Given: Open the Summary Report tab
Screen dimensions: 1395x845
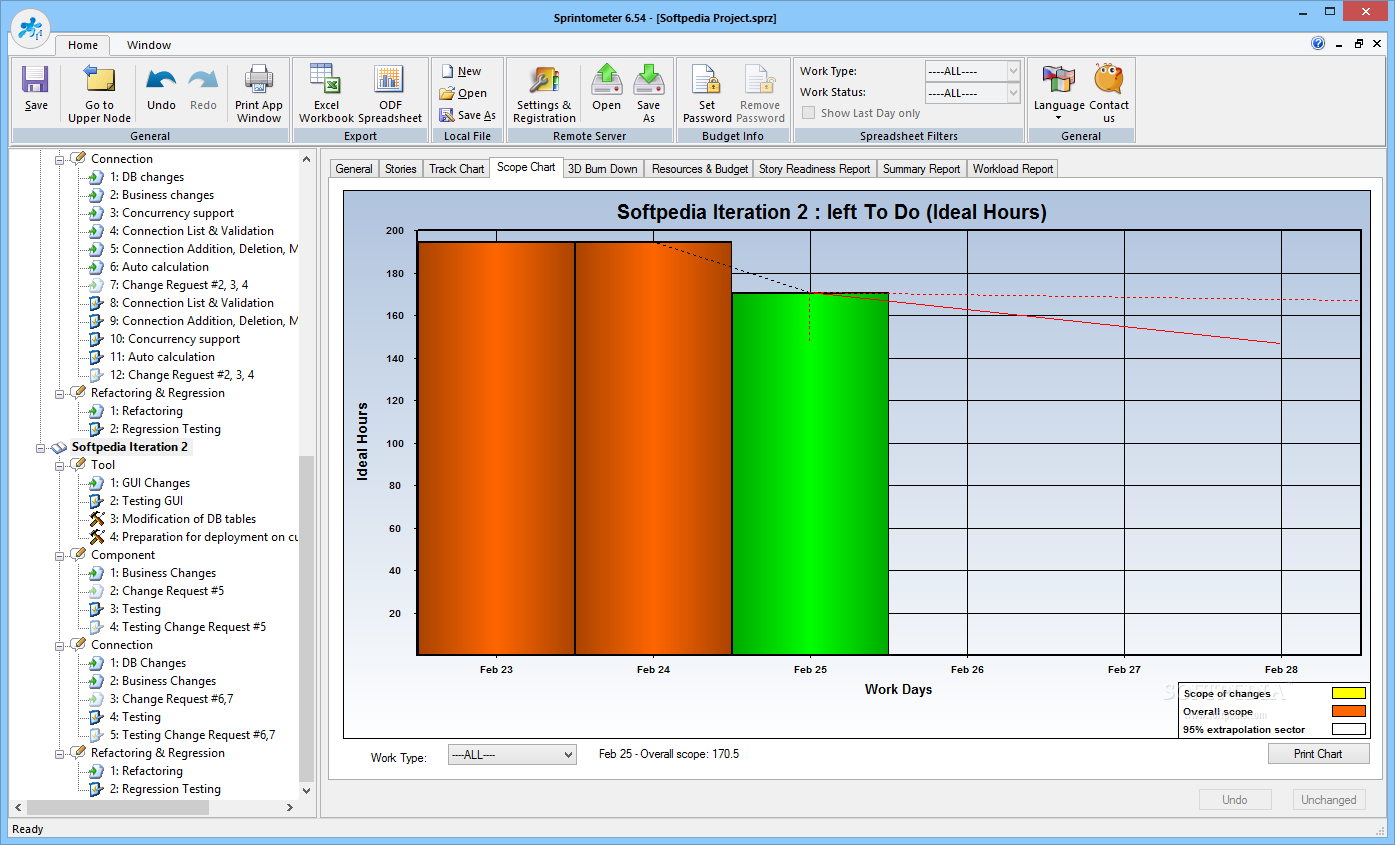Looking at the screenshot, I should pos(921,169).
